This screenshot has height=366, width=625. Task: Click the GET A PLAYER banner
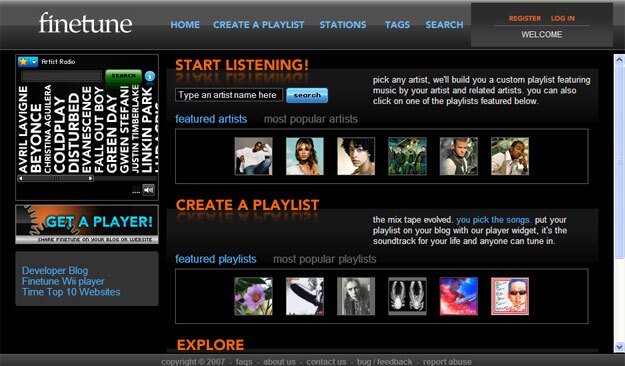87,224
